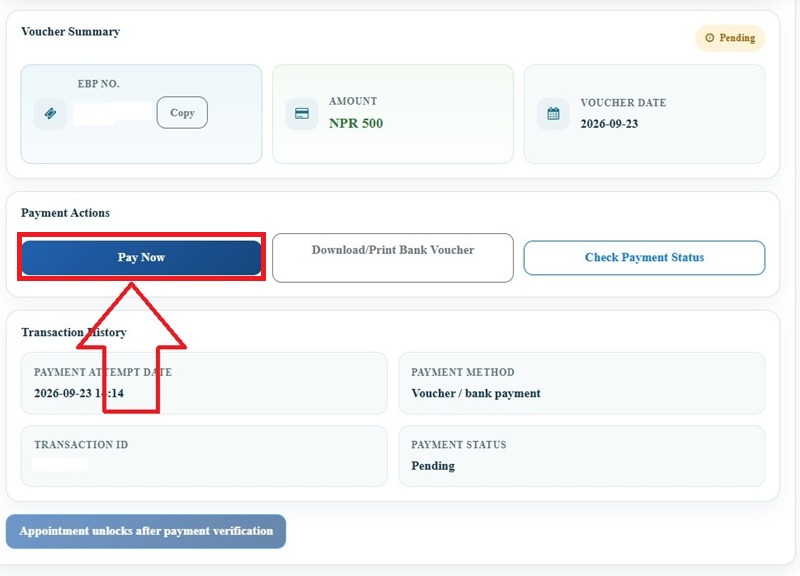Viewport: 800px width, 576px height.
Task: Select the voucher date 2026-09-23
Action: [x=609, y=124]
